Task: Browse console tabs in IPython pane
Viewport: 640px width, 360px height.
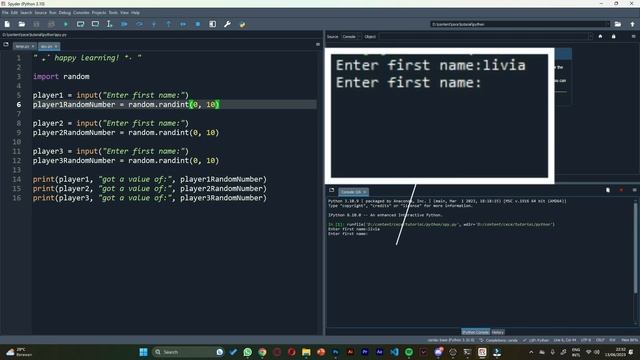Action: point(331,190)
